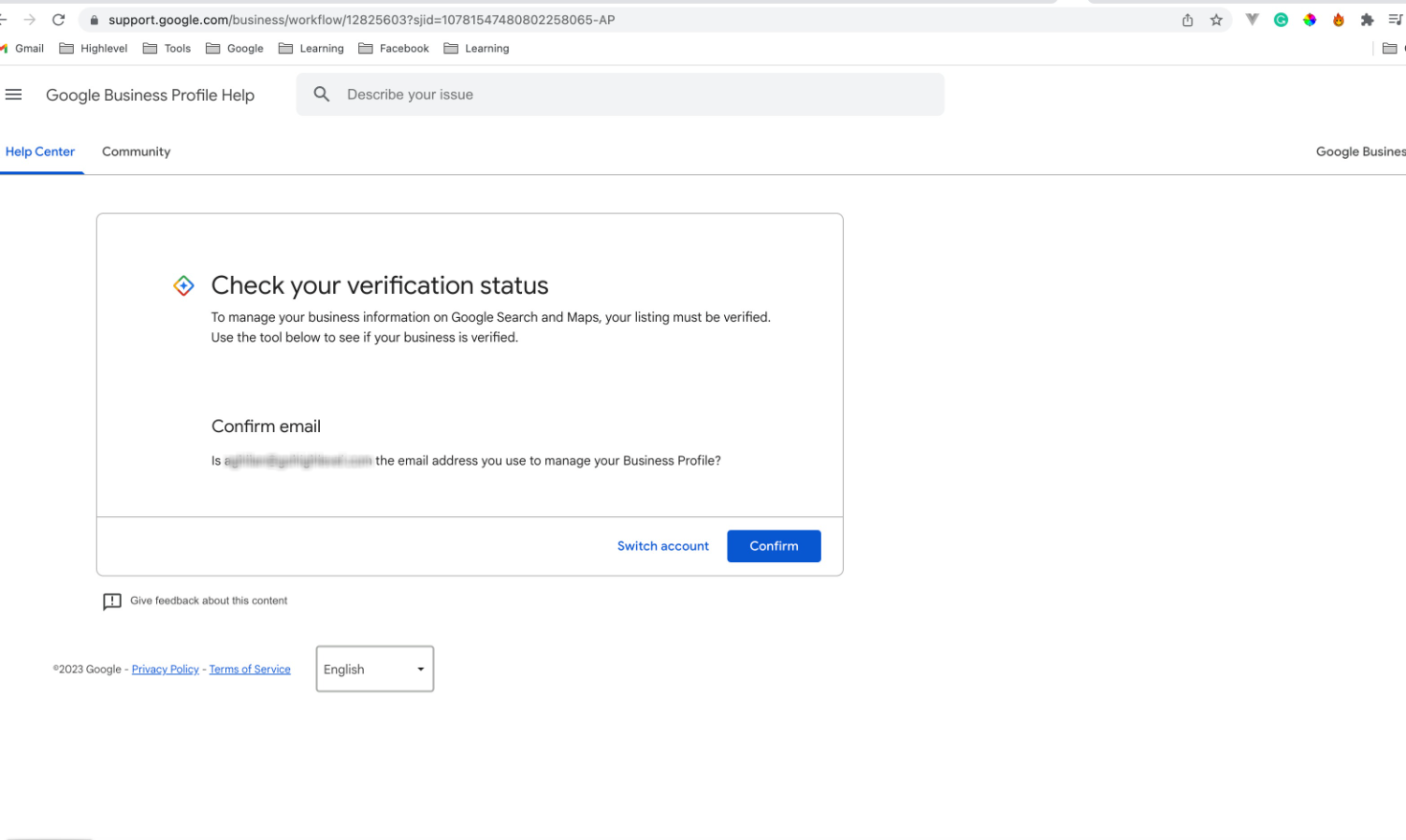Switch to the Community tab

(136, 151)
